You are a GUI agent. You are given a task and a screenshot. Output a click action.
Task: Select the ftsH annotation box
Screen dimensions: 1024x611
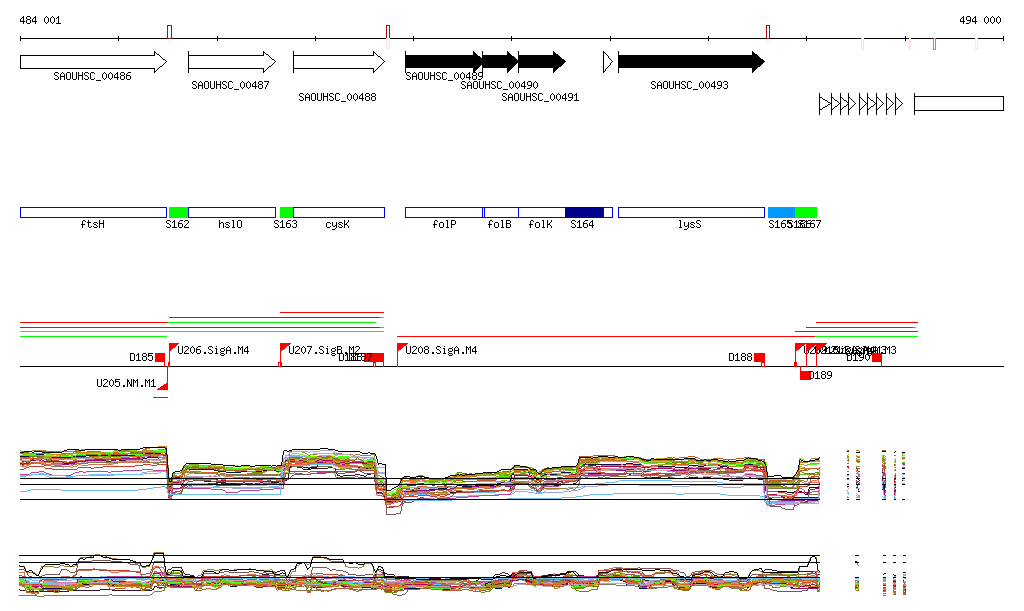pos(92,212)
